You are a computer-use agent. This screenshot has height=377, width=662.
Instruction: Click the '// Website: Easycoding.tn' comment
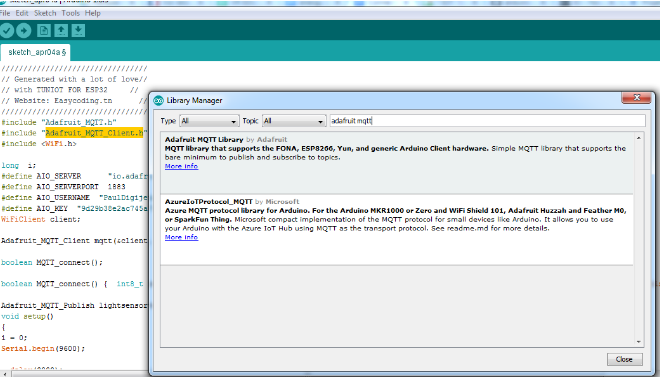57,101
